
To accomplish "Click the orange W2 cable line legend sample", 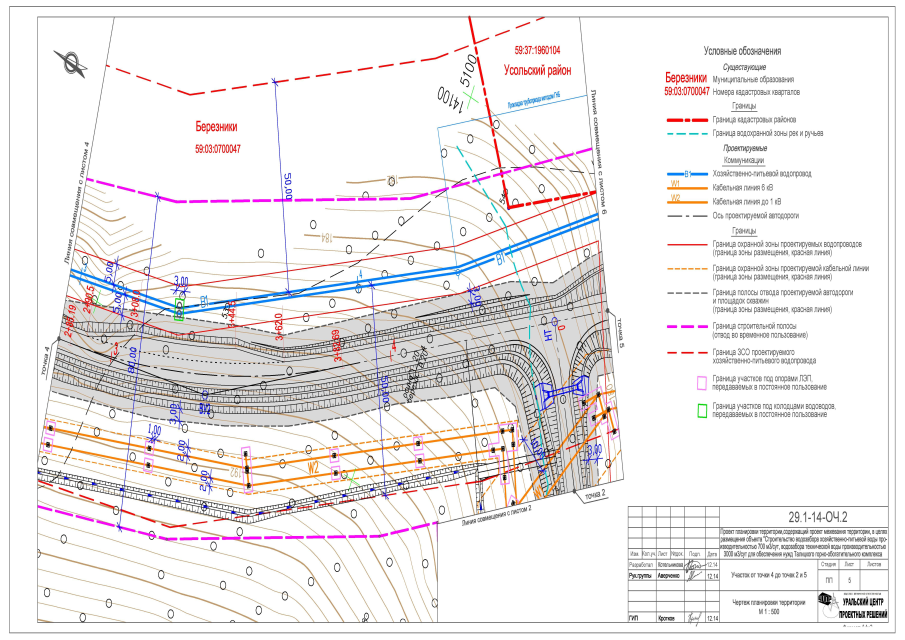I will pyautogui.click(x=687, y=198).
